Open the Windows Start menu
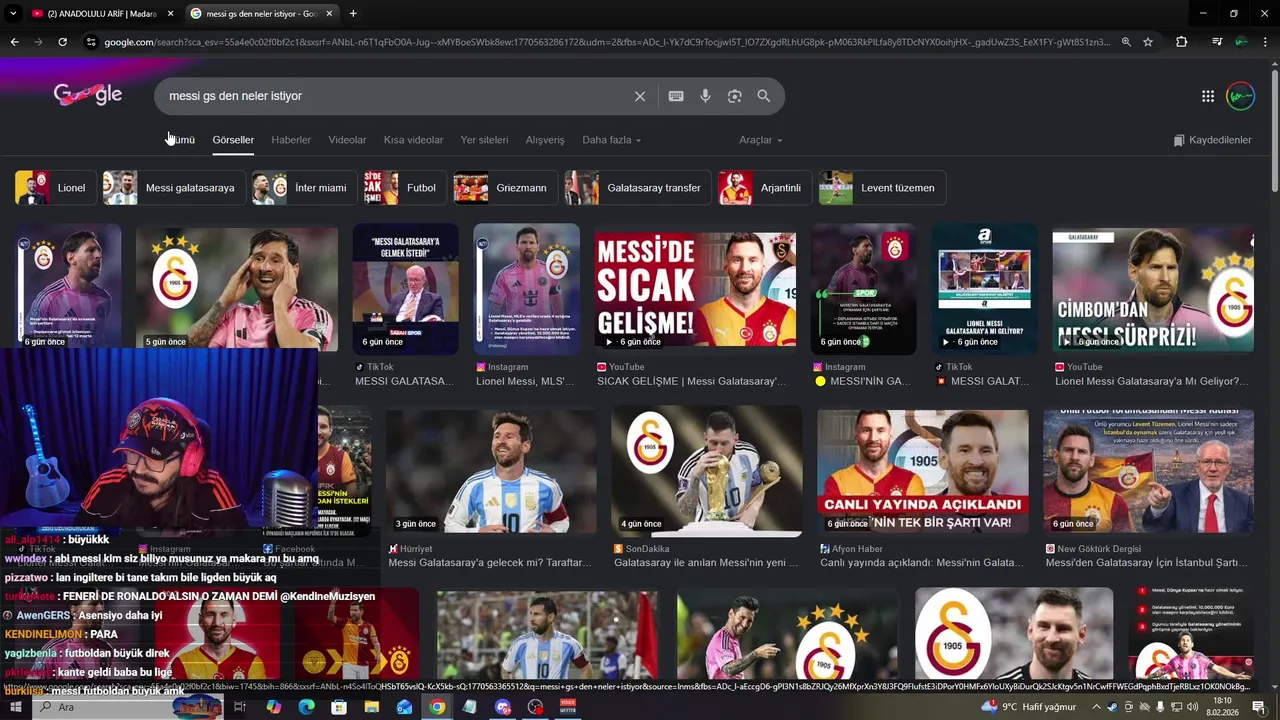1280x720 pixels. coord(17,707)
